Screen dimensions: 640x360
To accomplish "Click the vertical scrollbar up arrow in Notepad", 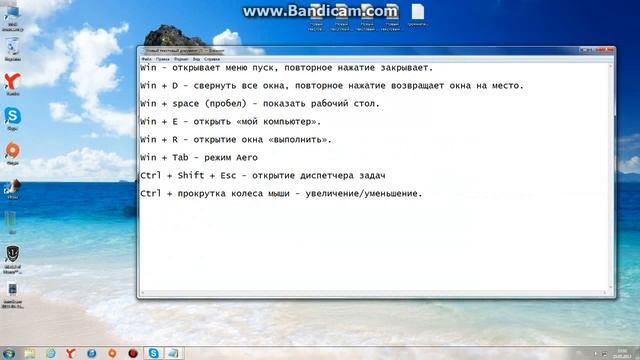I will pos(611,66).
